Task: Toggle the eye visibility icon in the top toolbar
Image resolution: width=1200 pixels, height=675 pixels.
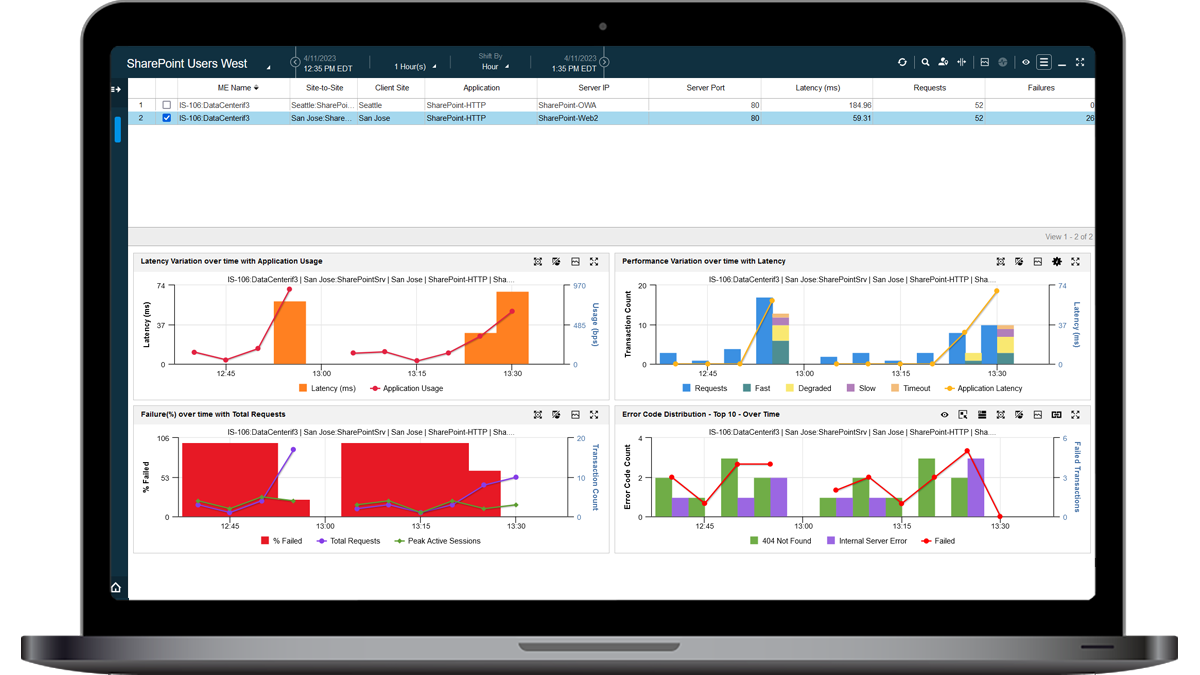Action: pos(1024,61)
